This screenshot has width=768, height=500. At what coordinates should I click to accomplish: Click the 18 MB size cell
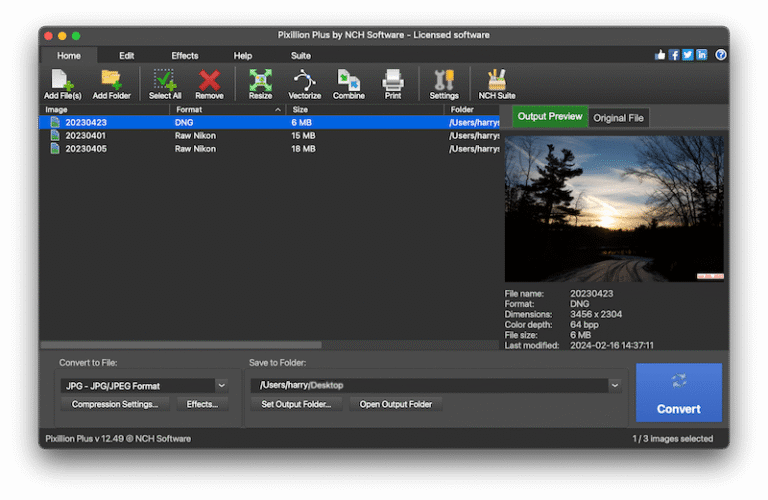point(303,149)
